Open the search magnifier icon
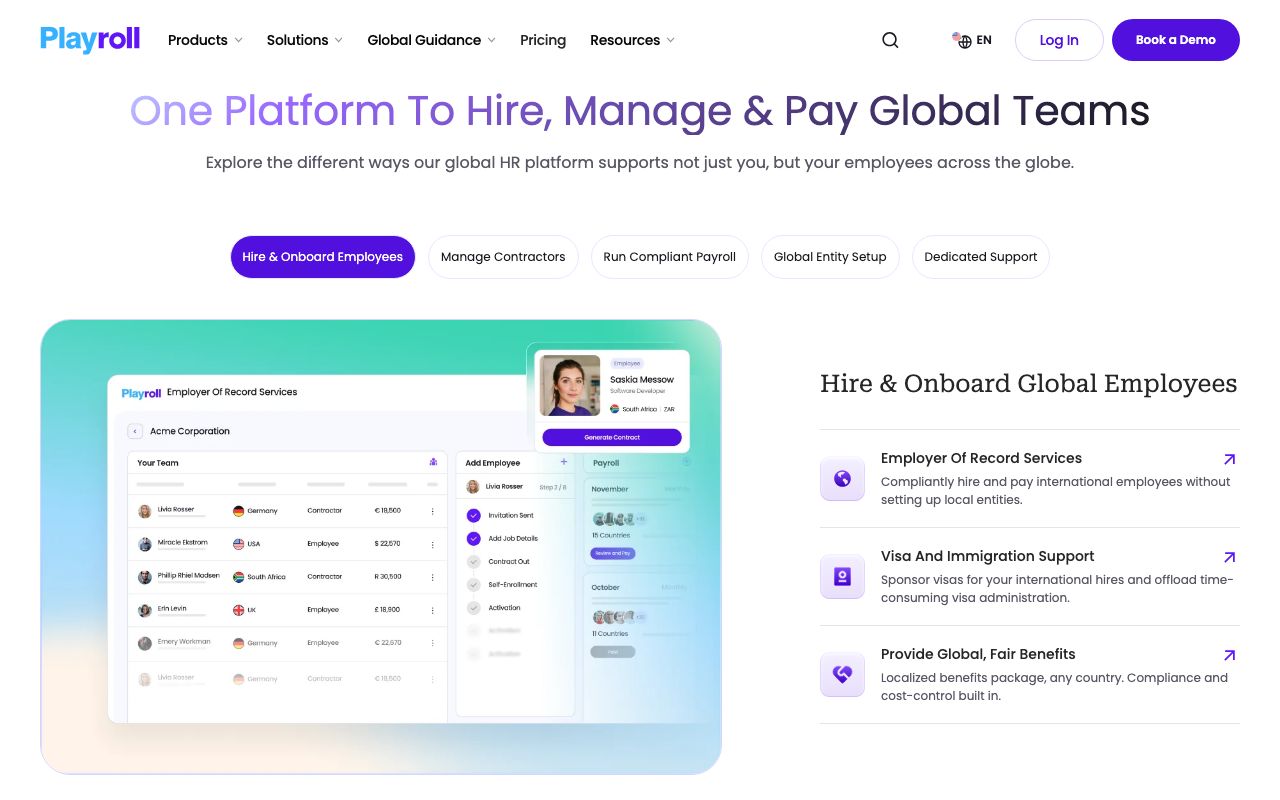 (x=890, y=40)
